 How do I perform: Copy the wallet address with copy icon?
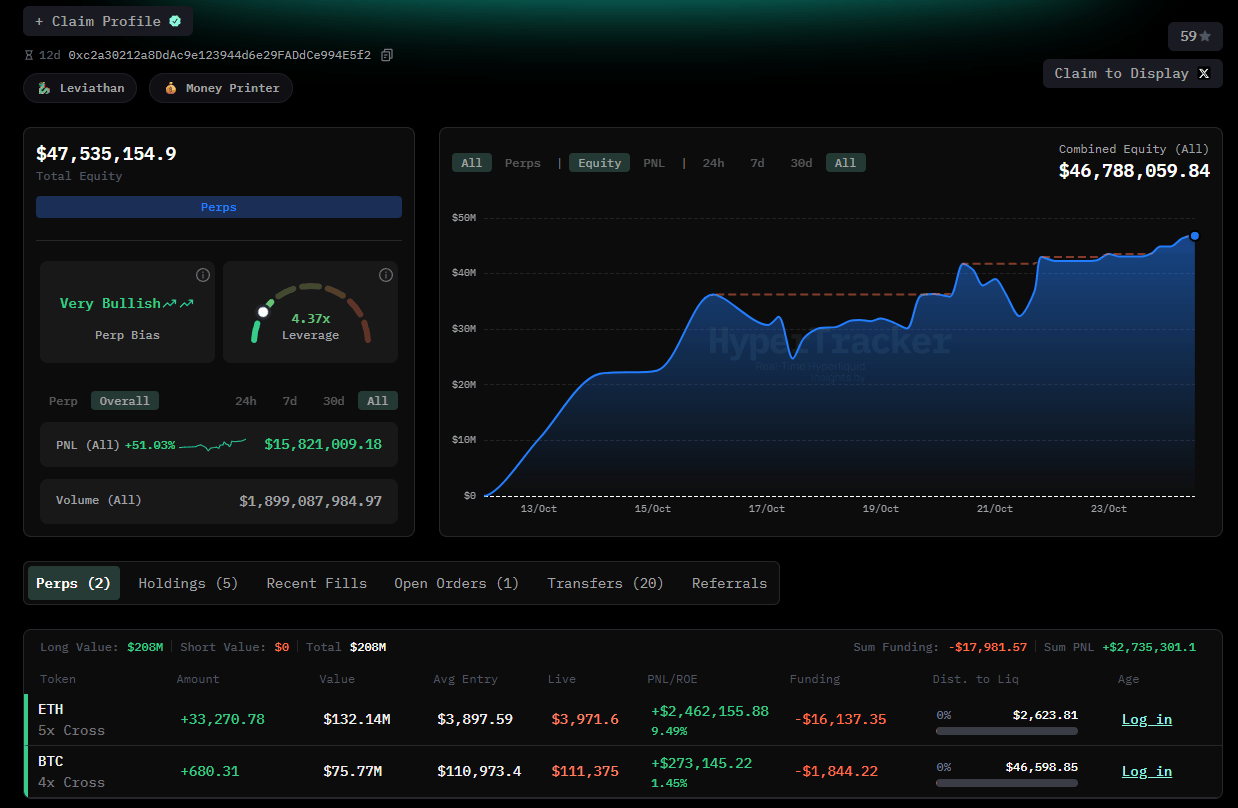tap(387, 55)
